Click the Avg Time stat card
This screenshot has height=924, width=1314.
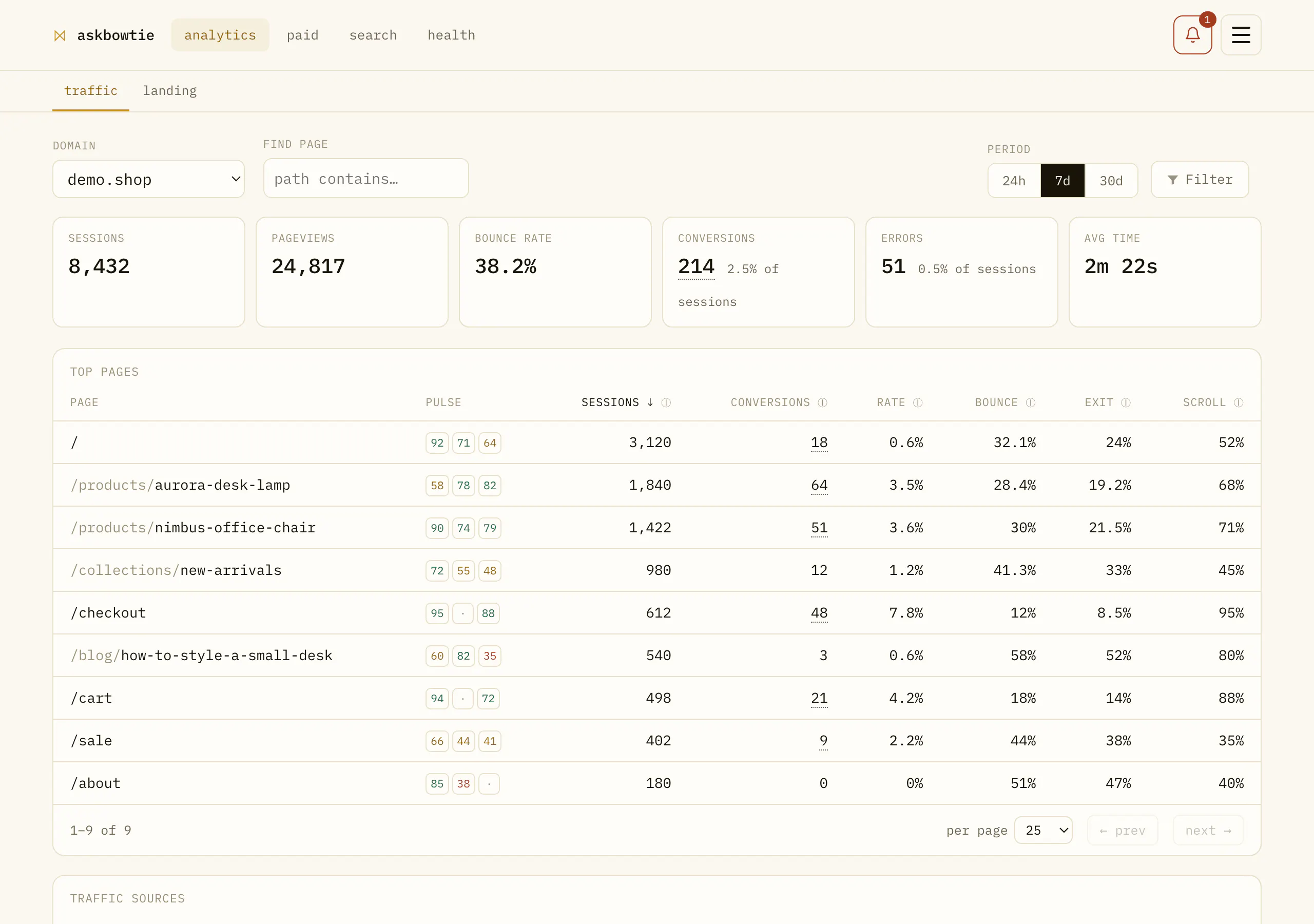[1165, 272]
